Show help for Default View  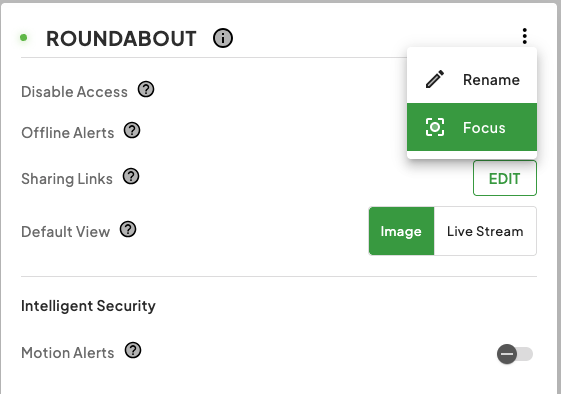pyautogui.click(x=128, y=229)
